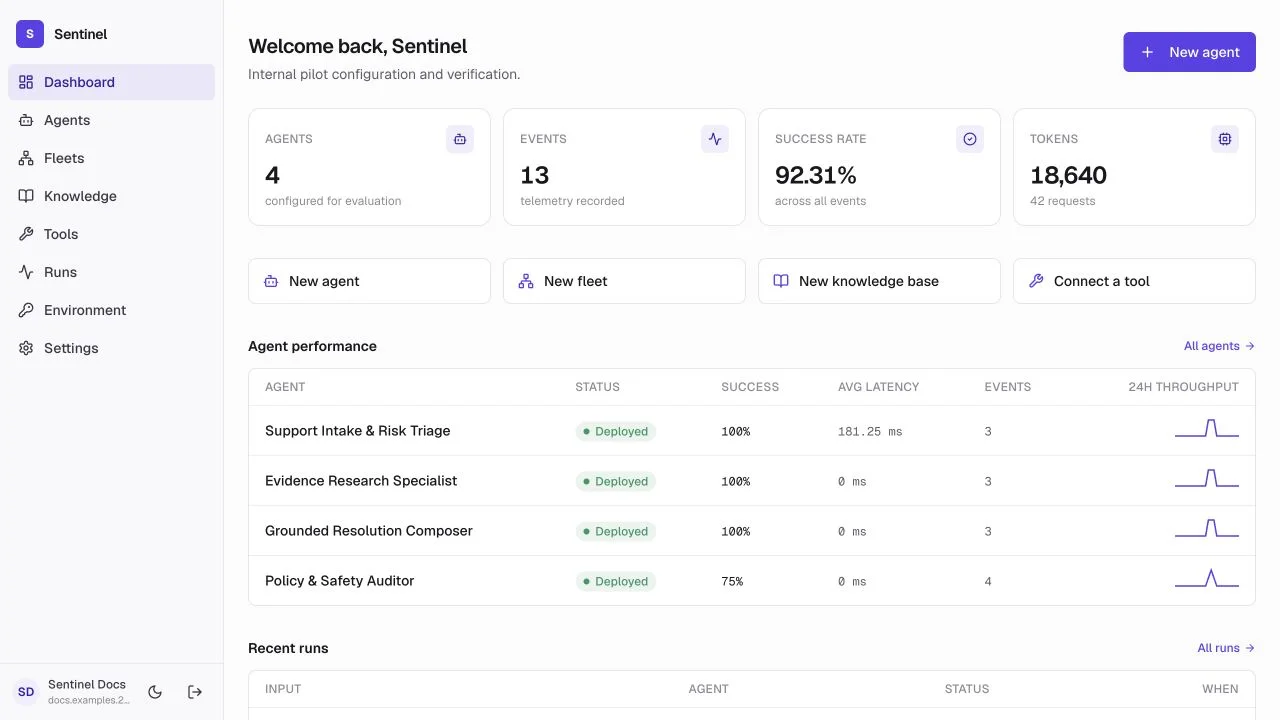Click the Connect a tool quick action

coord(1134,281)
